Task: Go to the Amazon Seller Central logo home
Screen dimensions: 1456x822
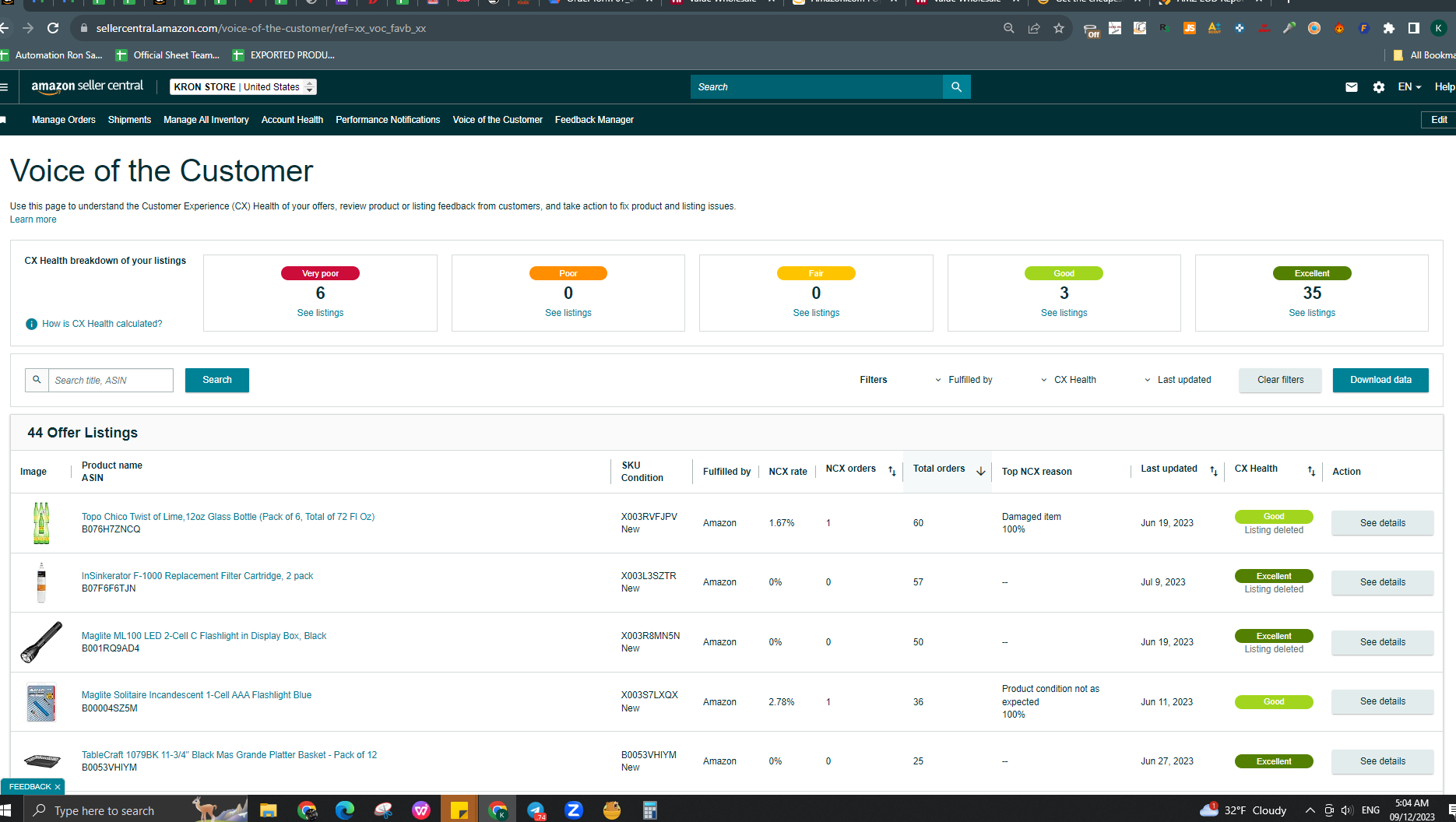Action: (87, 86)
